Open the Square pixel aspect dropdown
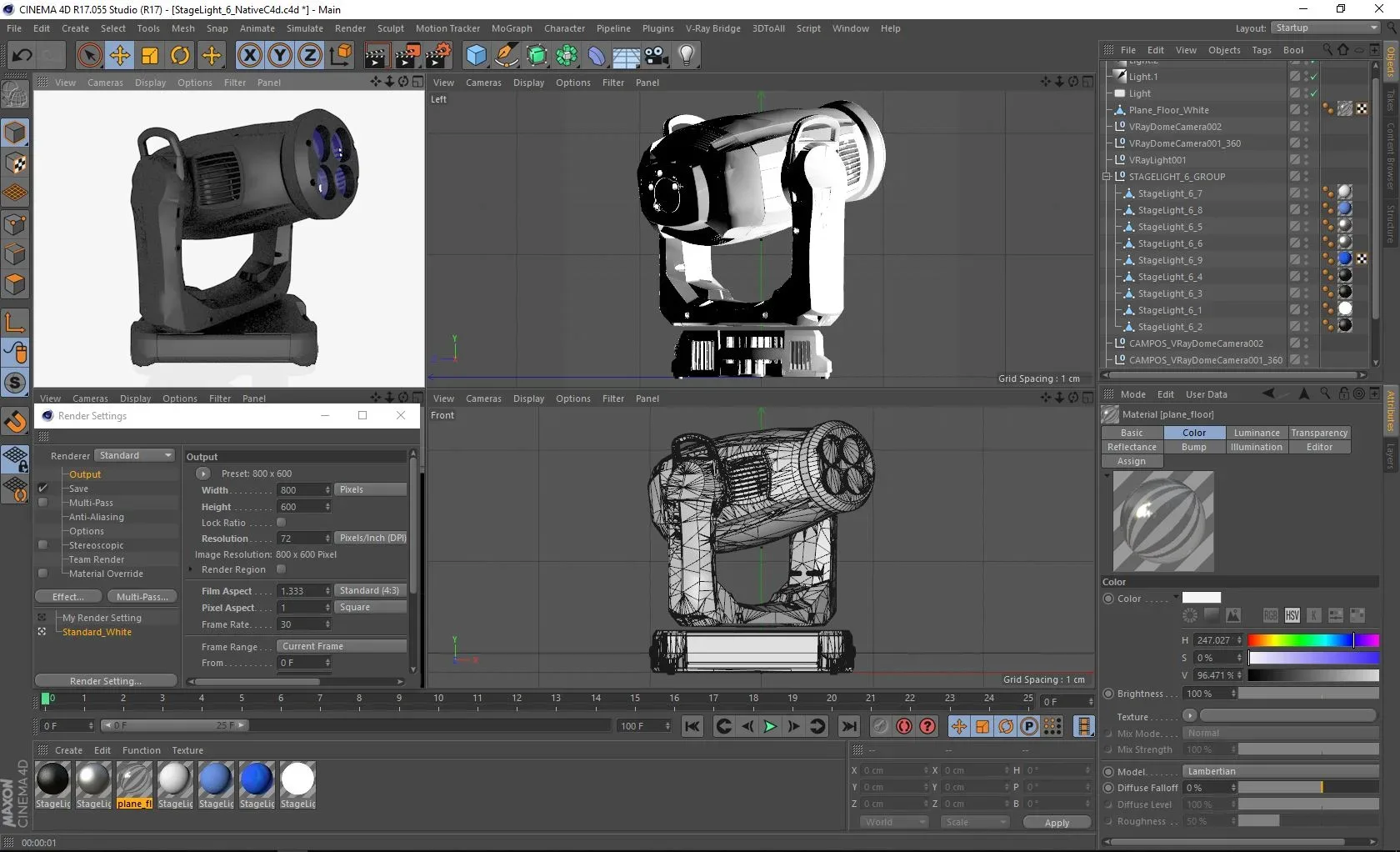The image size is (1400, 852). (x=371, y=608)
